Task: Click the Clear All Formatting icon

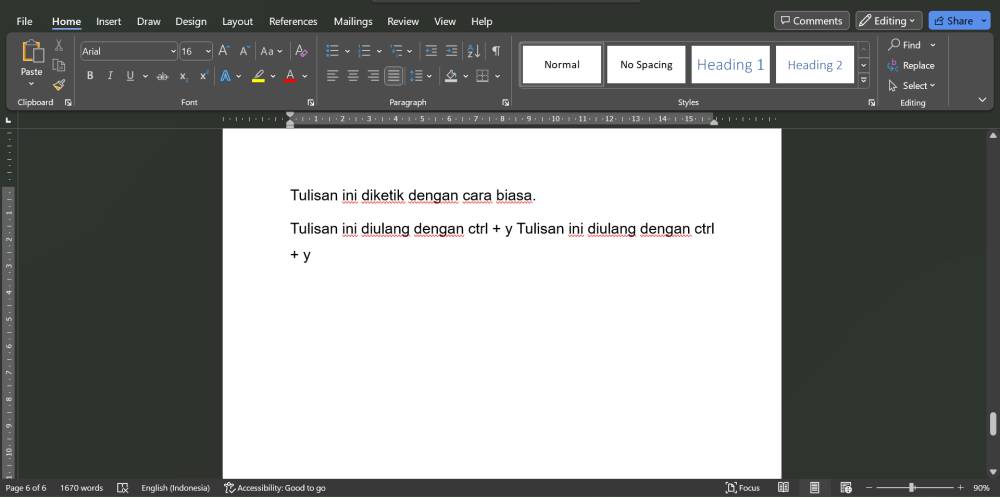Action: (x=302, y=51)
